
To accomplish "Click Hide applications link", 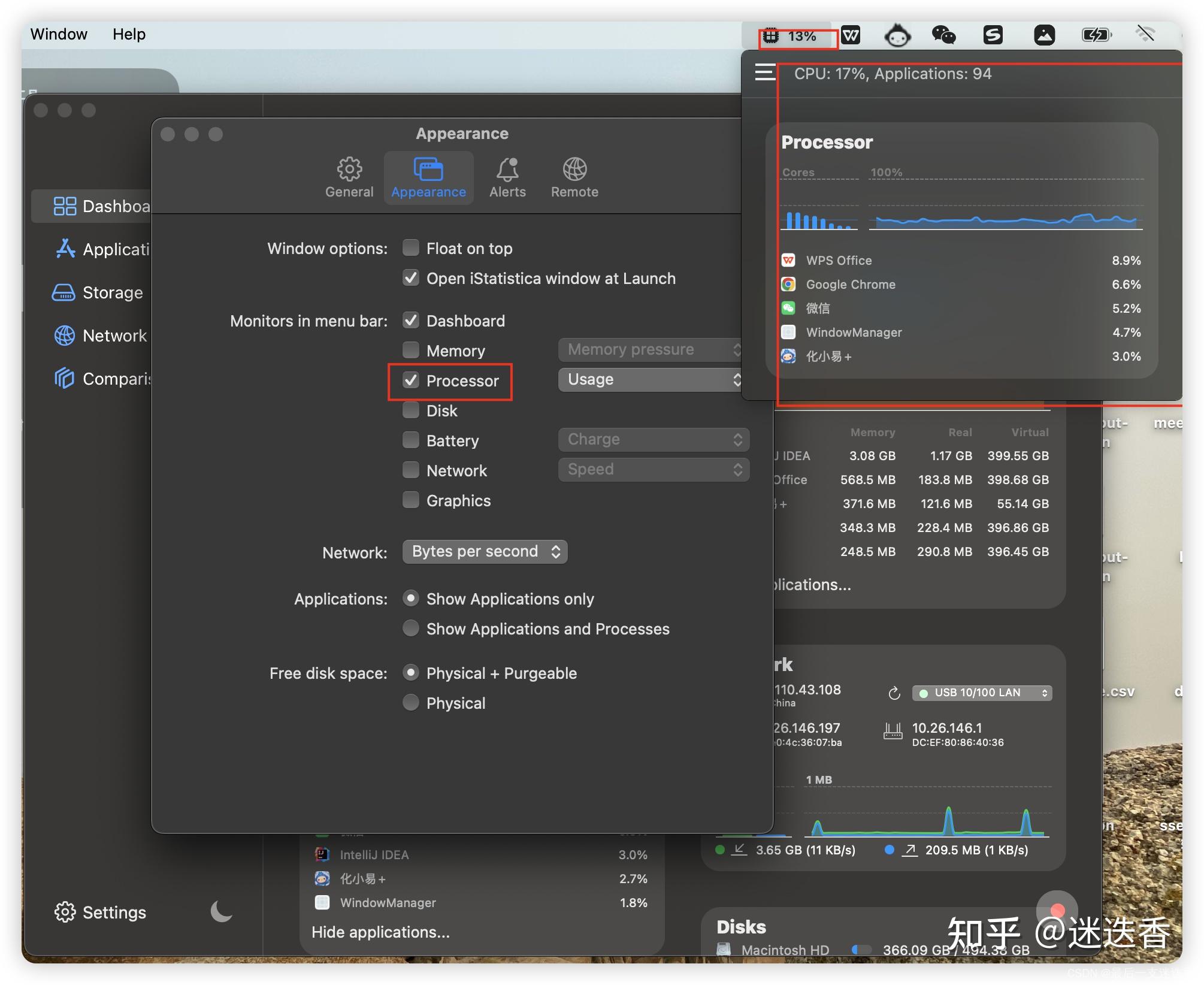I will point(382,931).
